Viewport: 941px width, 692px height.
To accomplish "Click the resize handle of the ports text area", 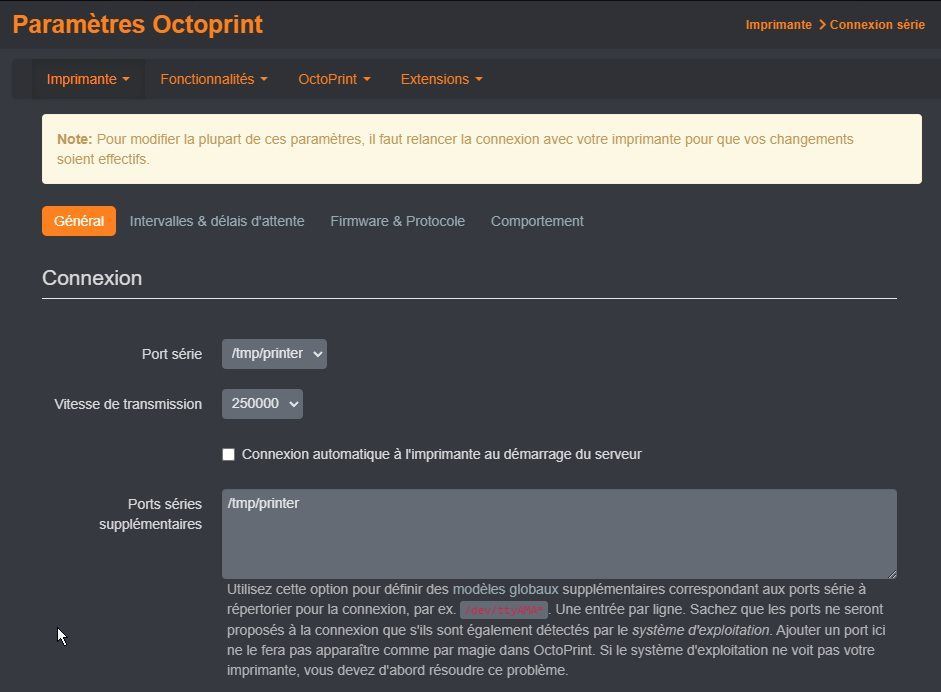I will (892, 574).
